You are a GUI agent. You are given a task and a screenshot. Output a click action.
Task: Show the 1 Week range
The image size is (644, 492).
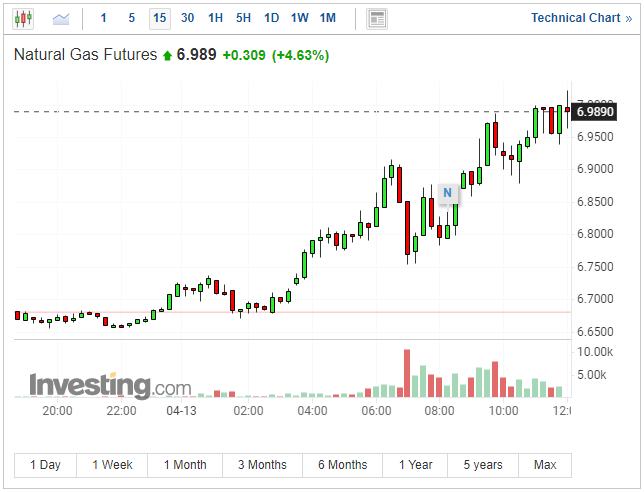(112, 465)
